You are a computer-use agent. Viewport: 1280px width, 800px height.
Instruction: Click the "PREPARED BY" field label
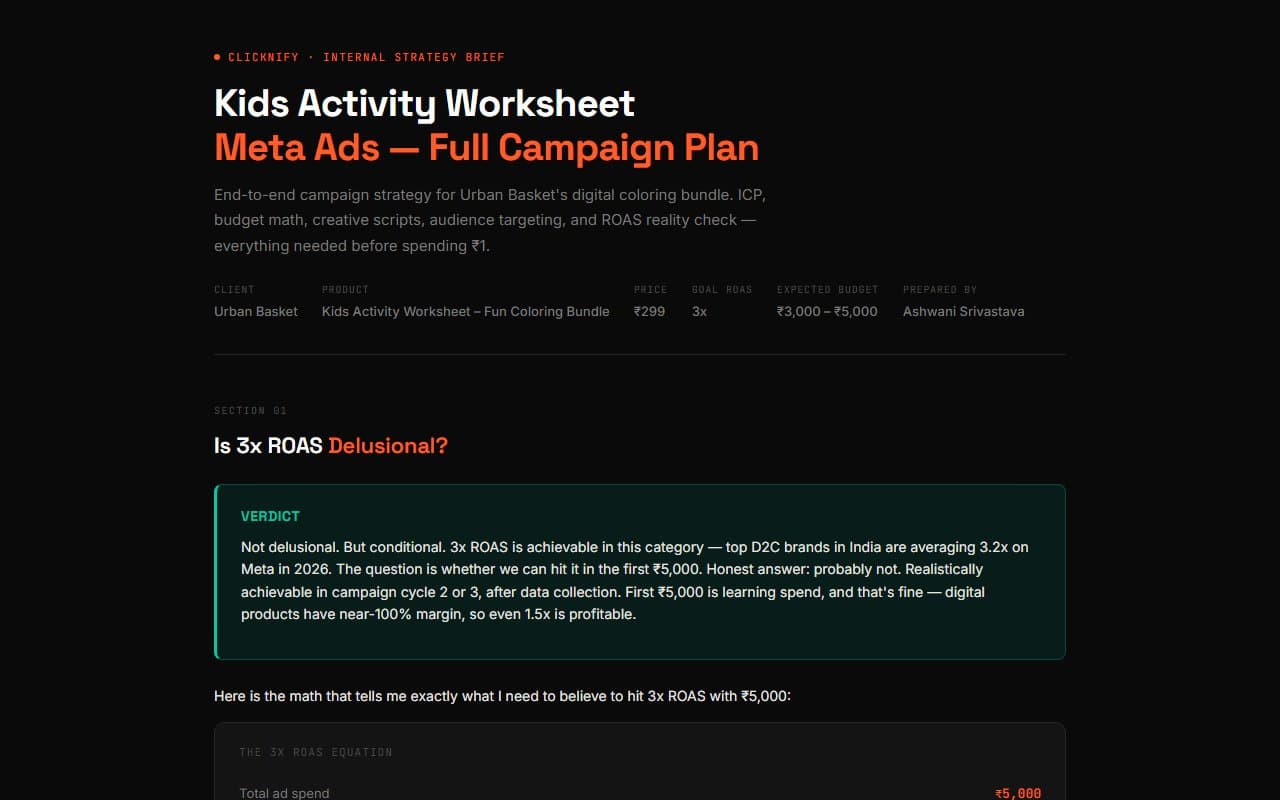click(940, 290)
